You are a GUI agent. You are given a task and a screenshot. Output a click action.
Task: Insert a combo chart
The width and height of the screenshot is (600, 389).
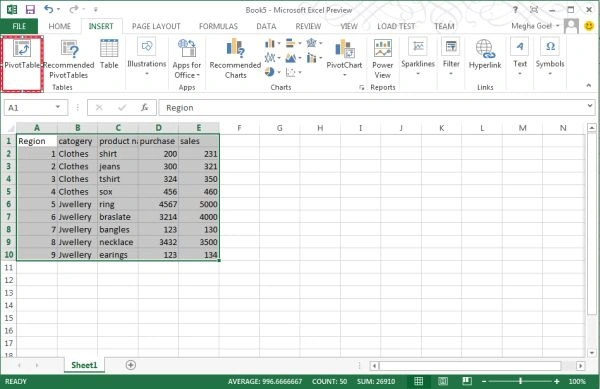pos(314,58)
